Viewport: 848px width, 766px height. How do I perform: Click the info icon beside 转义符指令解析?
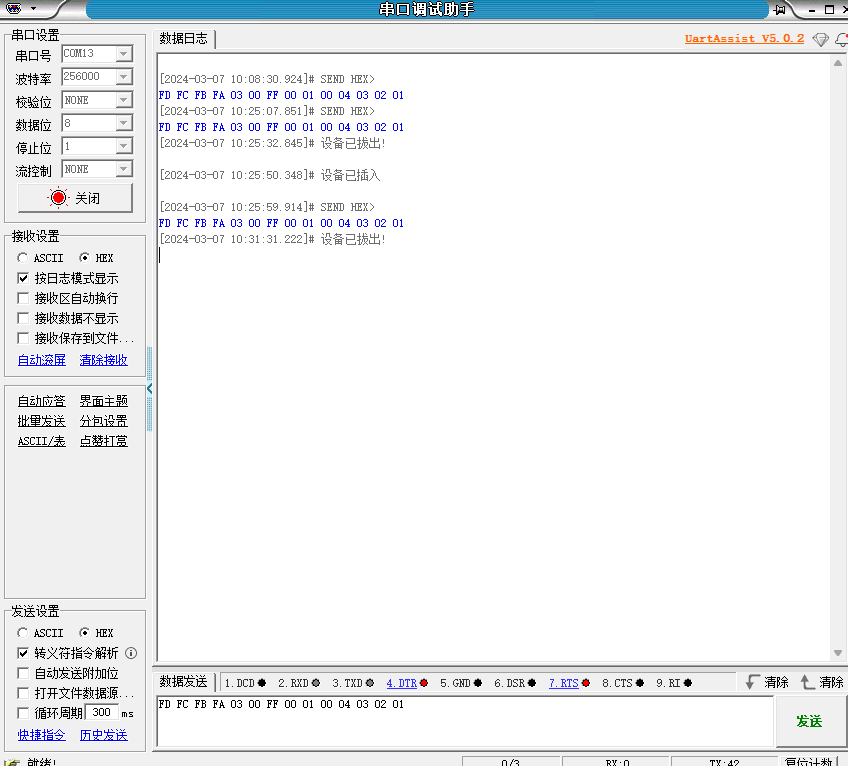tap(131, 653)
